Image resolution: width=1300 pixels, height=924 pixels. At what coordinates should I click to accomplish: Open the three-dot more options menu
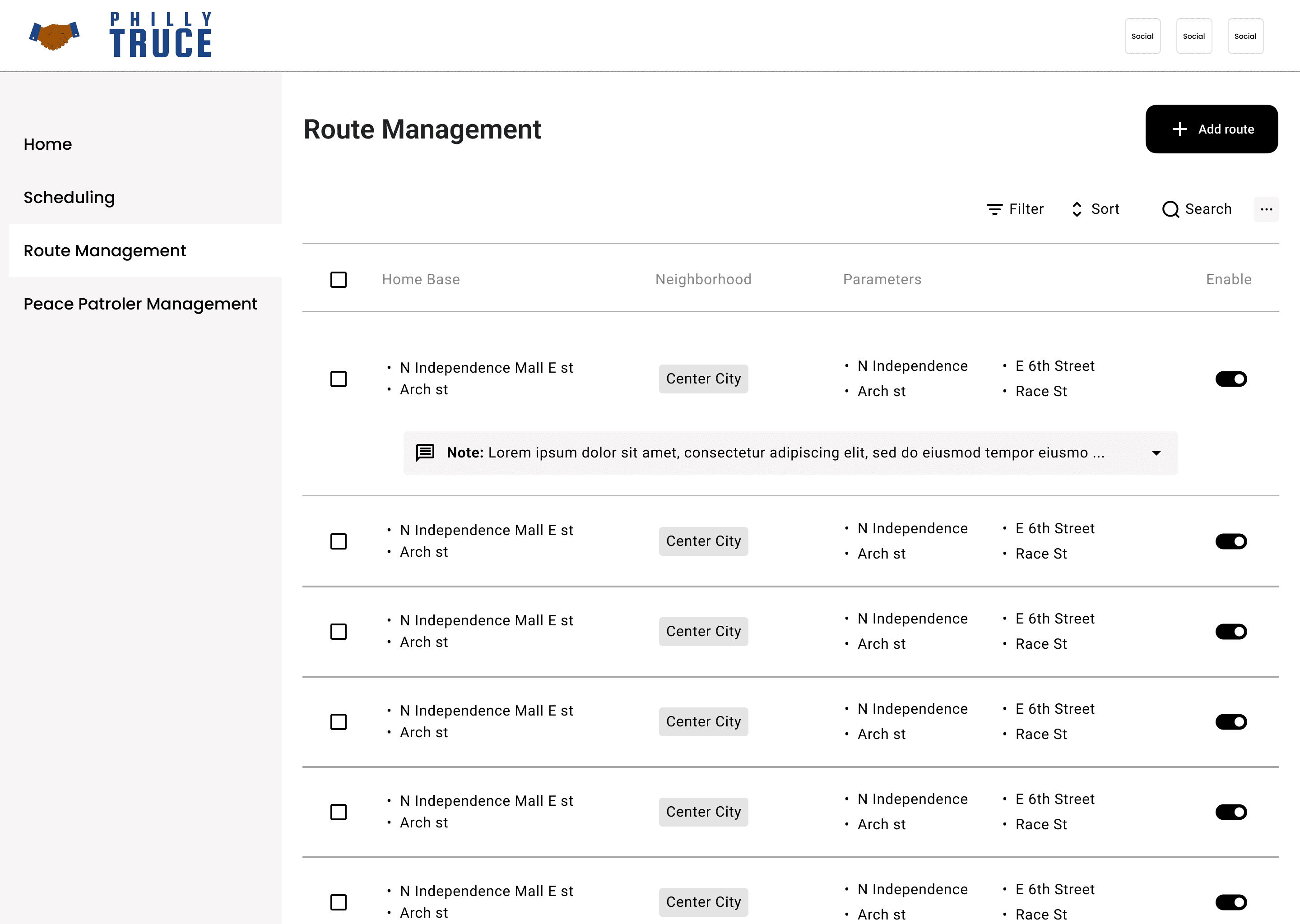tap(1266, 209)
